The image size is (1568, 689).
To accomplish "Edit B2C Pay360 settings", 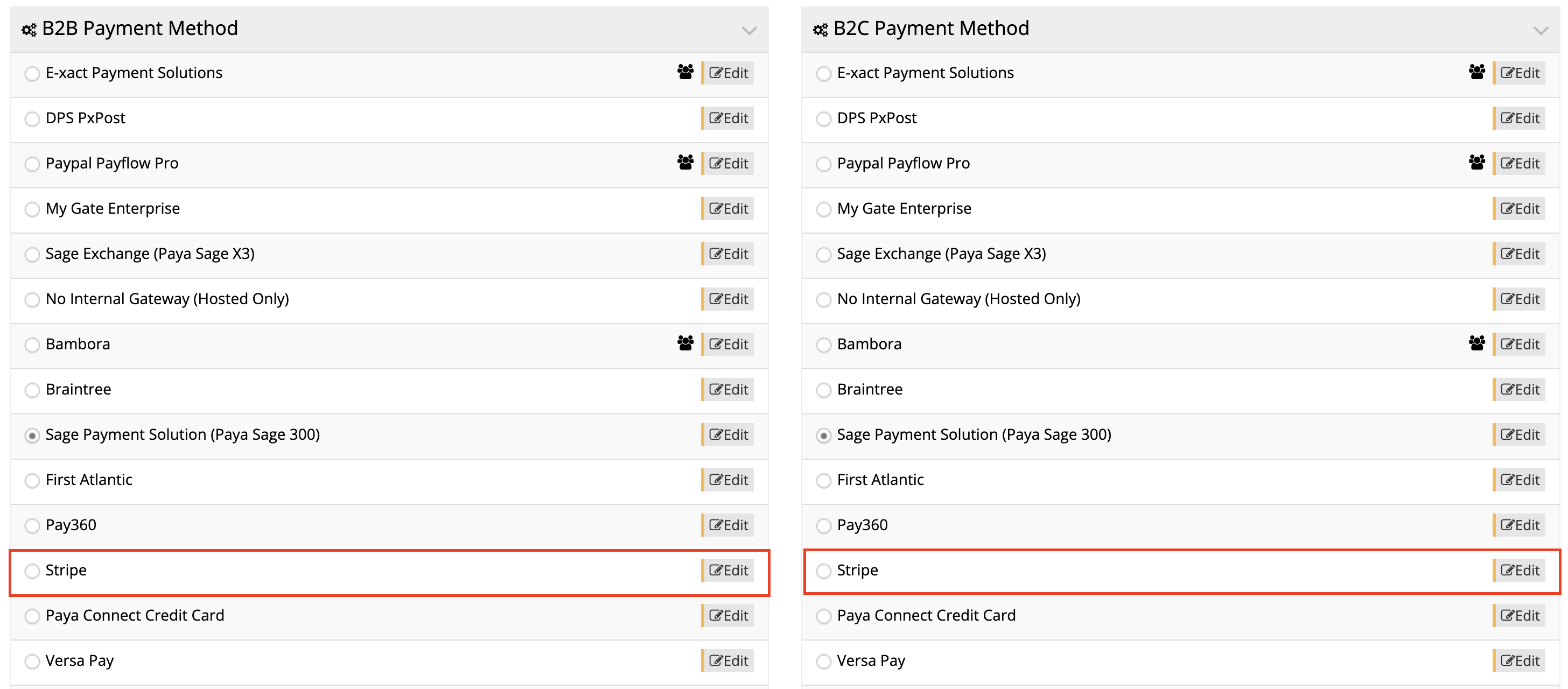I will (x=1520, y=525).
